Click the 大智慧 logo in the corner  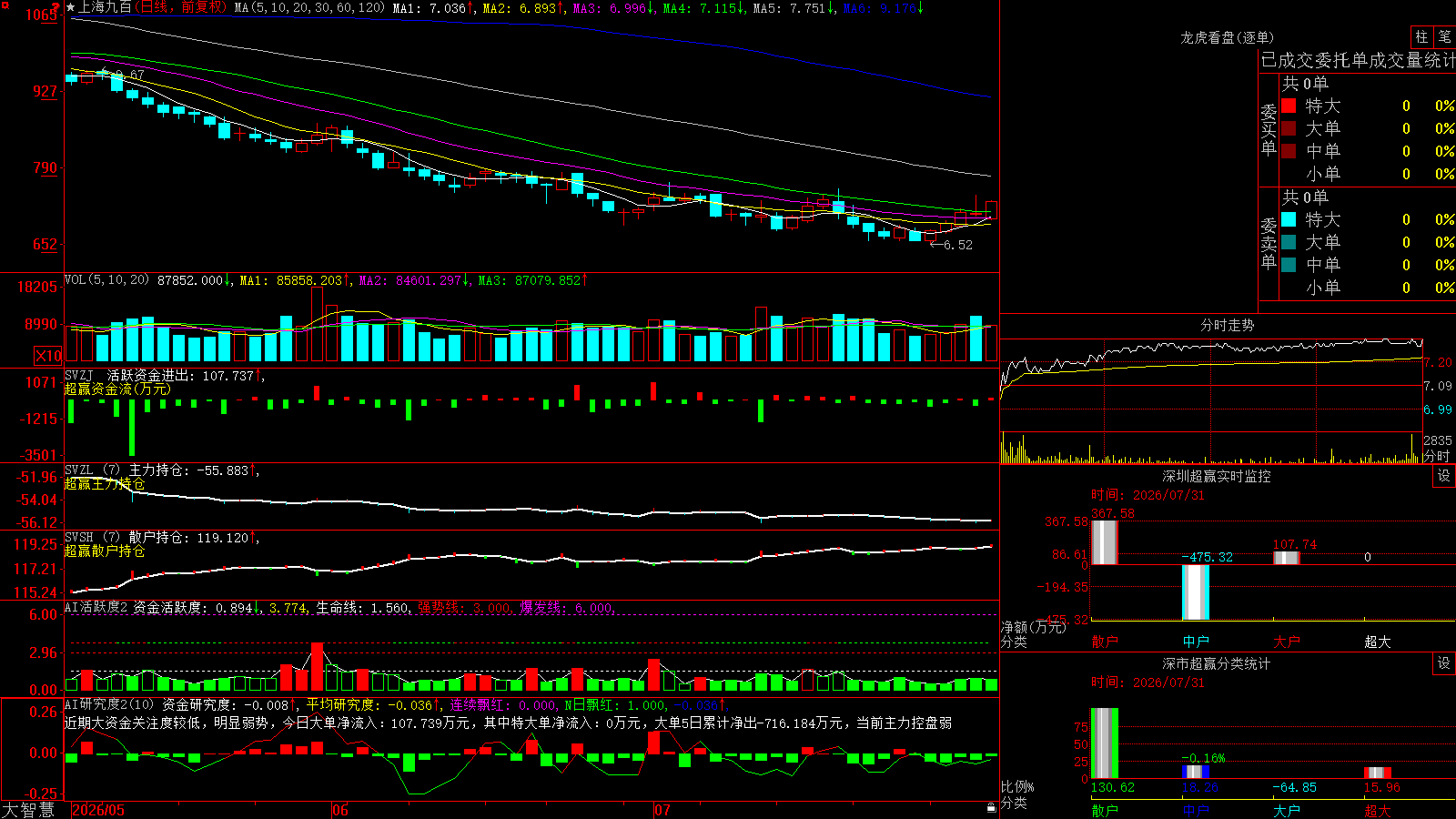pyautogui.click(x=28, y=810)
